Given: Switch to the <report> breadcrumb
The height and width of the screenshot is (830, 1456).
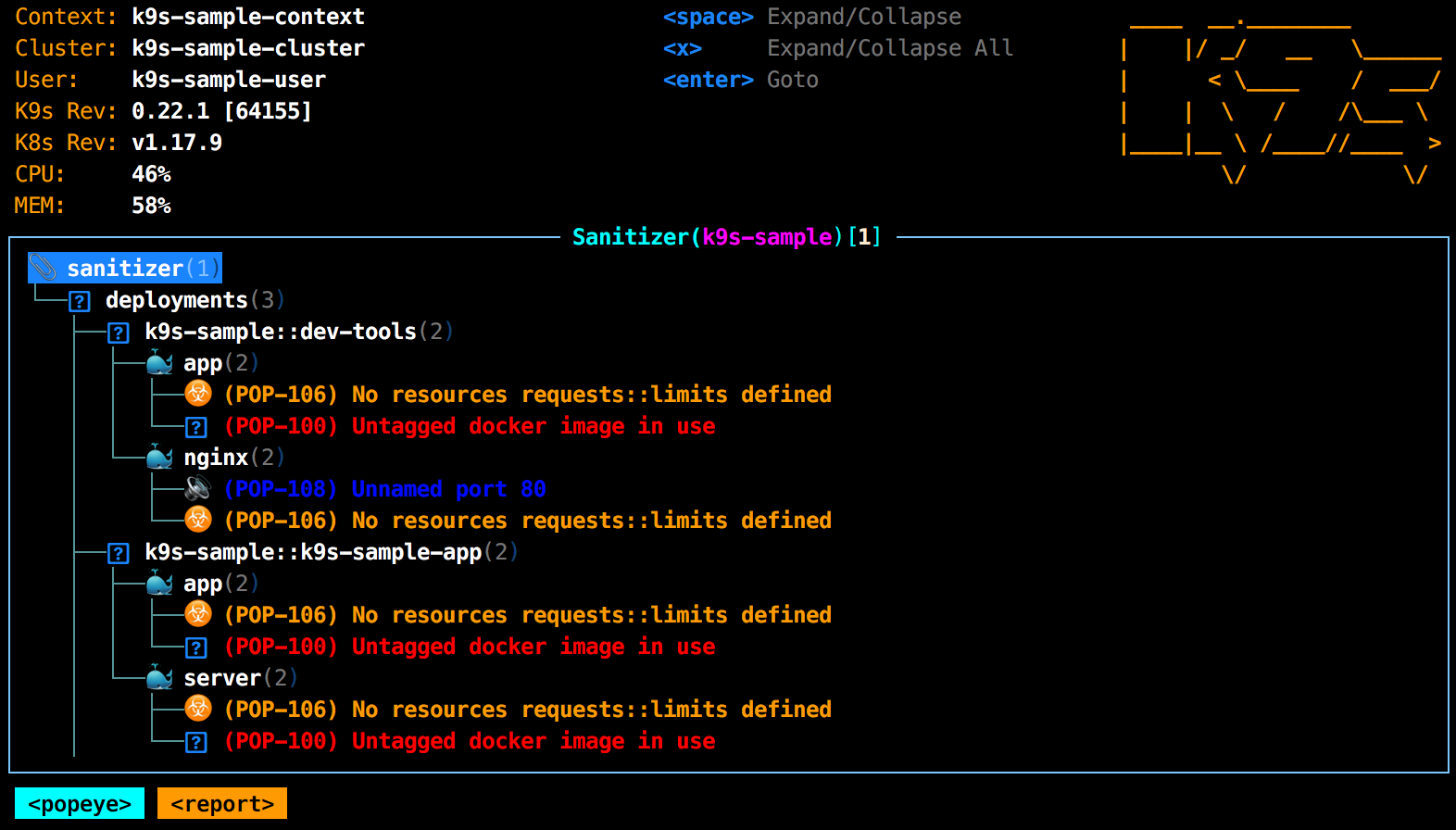Looking at the screenshot, I should [x=222, y=803].
